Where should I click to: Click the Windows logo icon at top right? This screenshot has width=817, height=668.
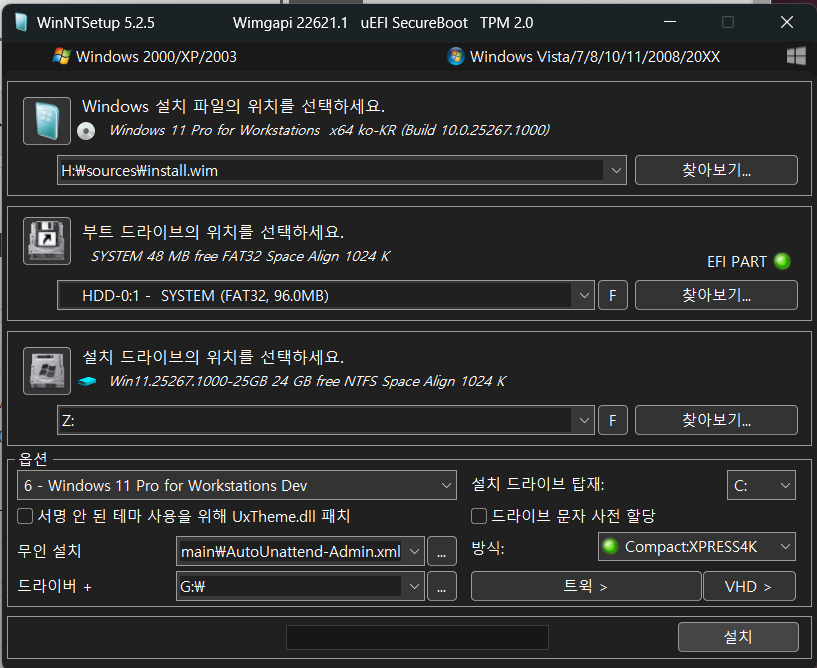coord(796,56)
